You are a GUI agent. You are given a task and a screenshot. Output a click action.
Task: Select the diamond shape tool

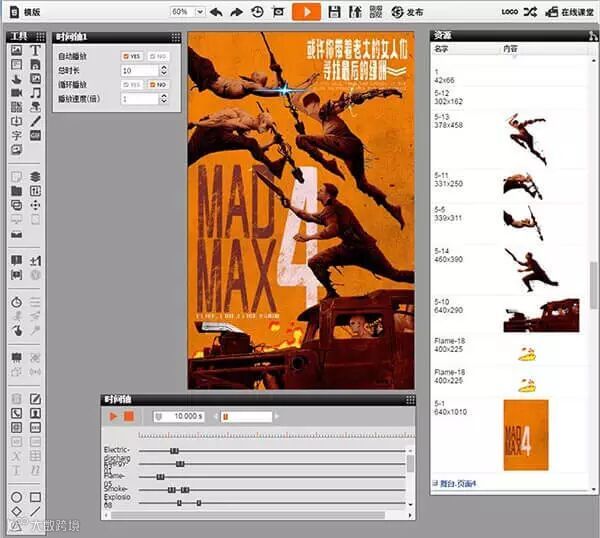pos(16,511)
